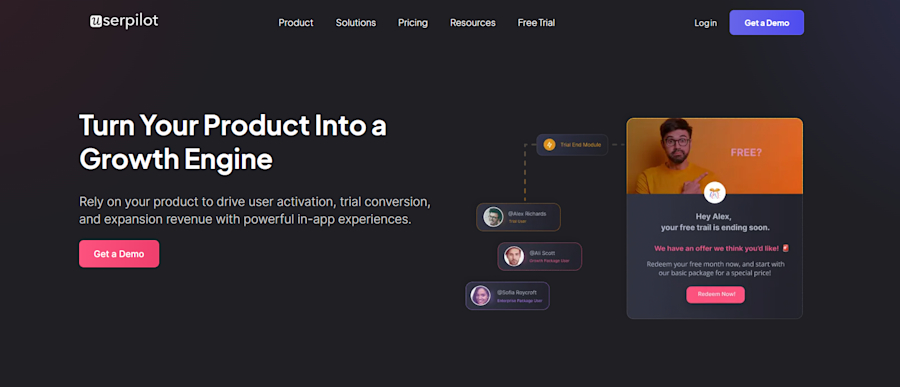Select Free Trial in navigation
Image resolution: width=900 pixels, height=387 pixels.
[536, 23]
